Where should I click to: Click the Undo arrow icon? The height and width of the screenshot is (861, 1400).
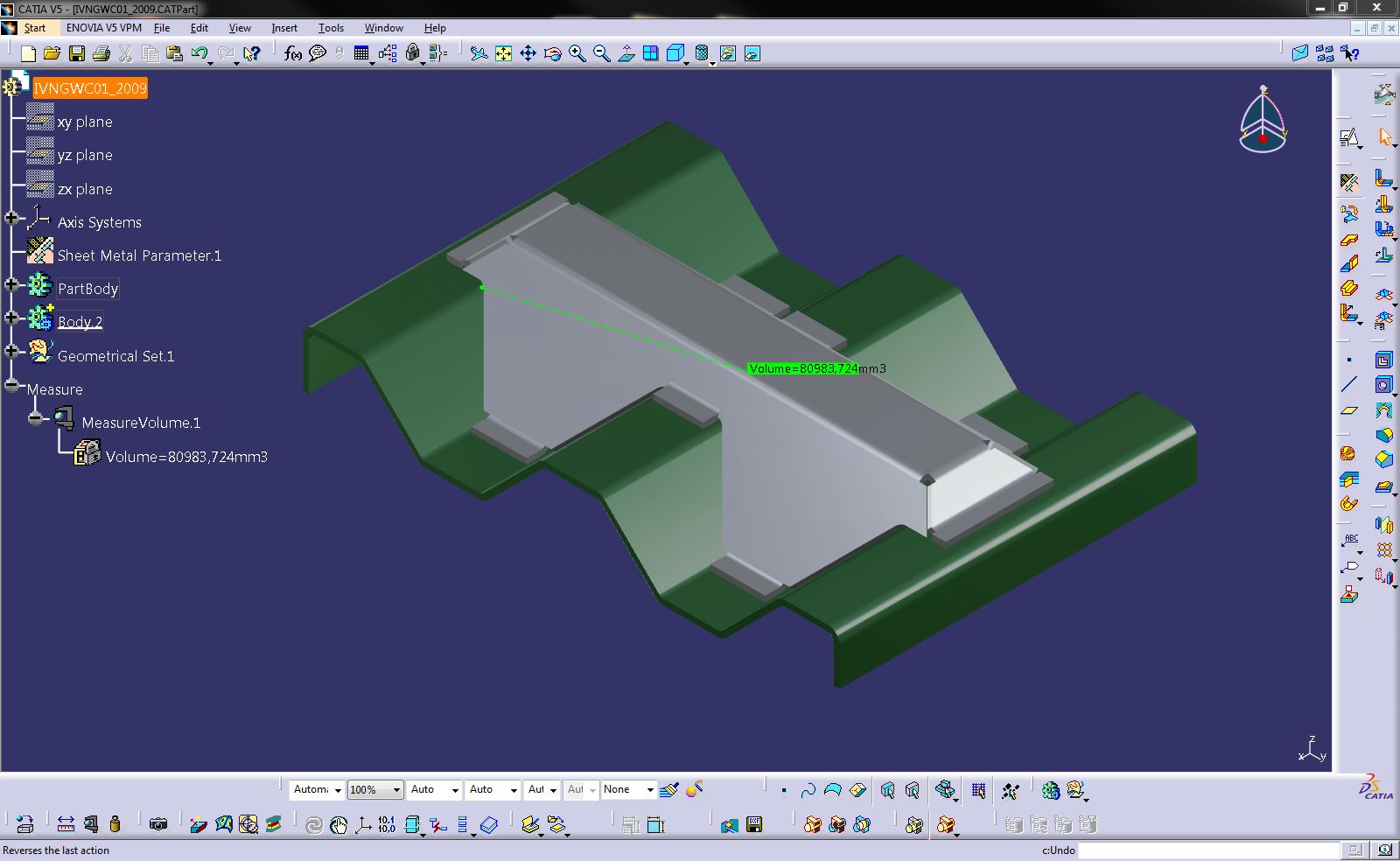tap(199, 53)
